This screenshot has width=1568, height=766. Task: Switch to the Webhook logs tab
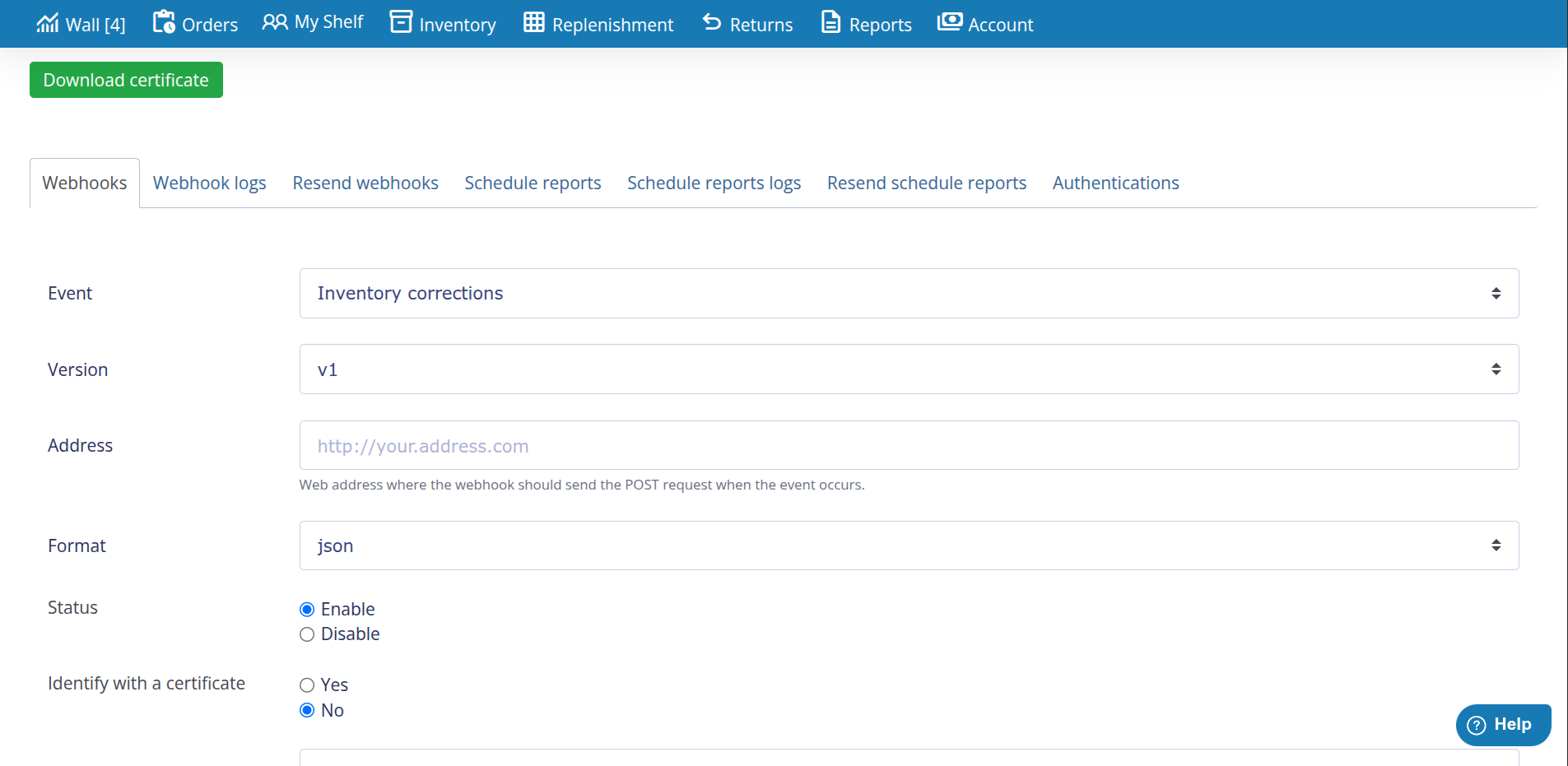[209, 183]
